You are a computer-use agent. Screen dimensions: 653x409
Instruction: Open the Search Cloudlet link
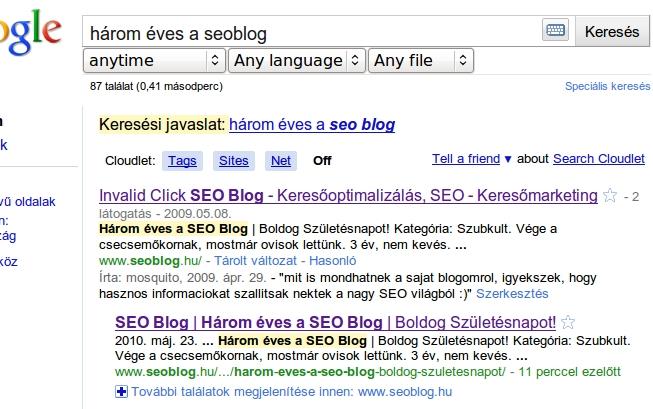point(598,159)
